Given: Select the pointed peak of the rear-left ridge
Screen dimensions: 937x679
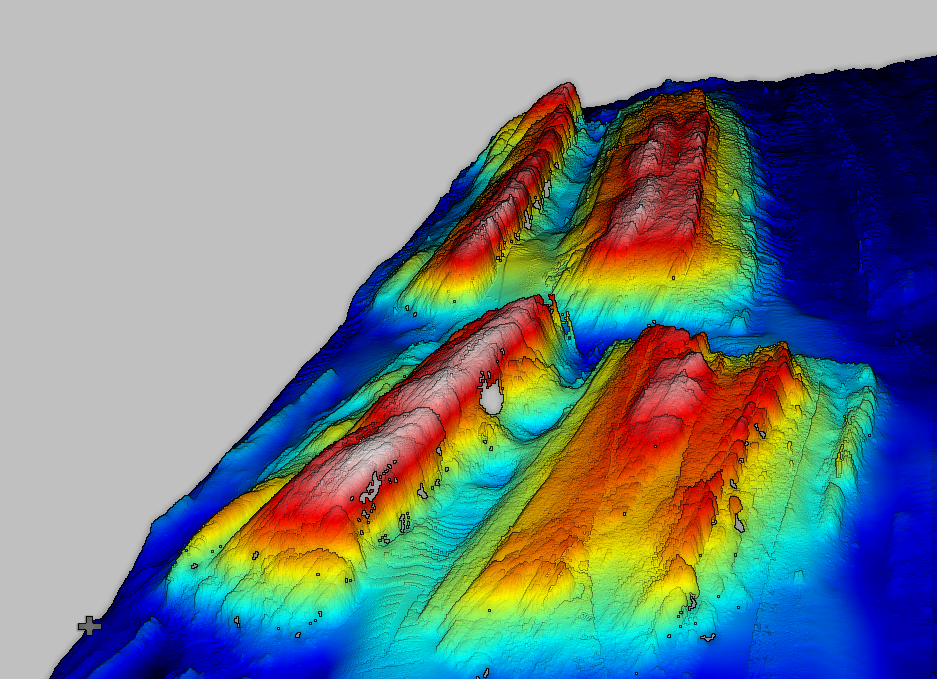Looking at the screenshot, I should click(567, 90).
